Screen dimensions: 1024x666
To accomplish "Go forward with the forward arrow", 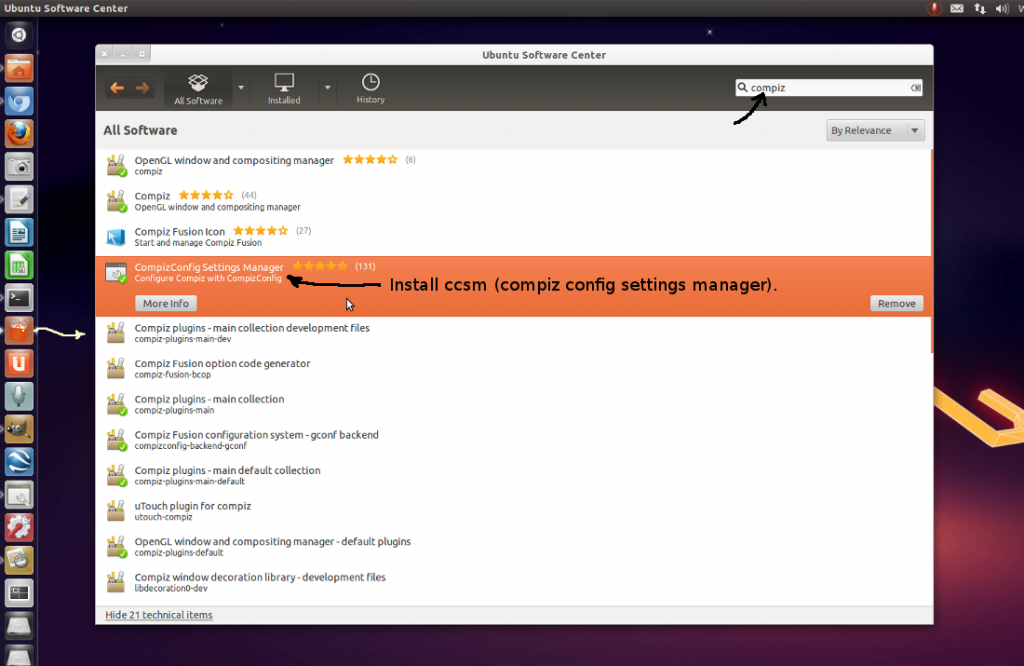I will pyautogui.click(x=142, y=87).
